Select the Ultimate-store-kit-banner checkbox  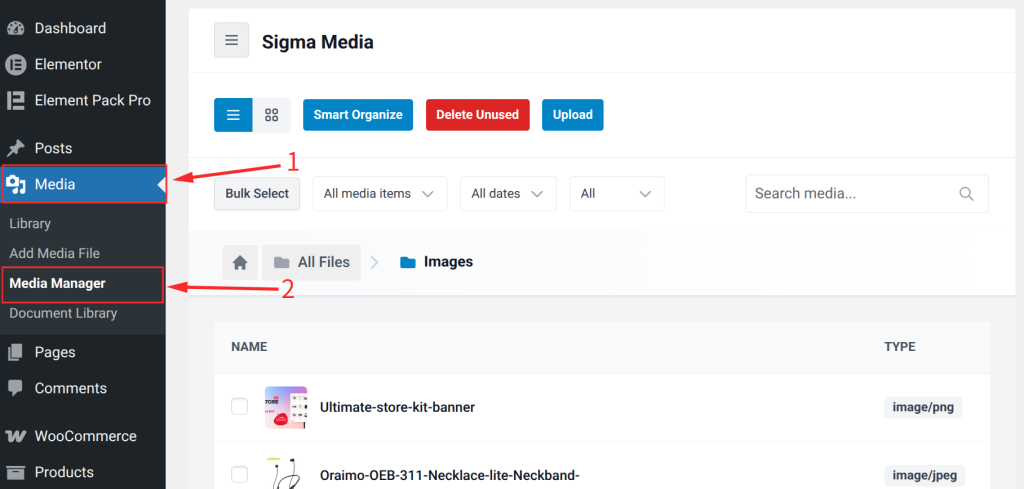(x=240, y=407)
